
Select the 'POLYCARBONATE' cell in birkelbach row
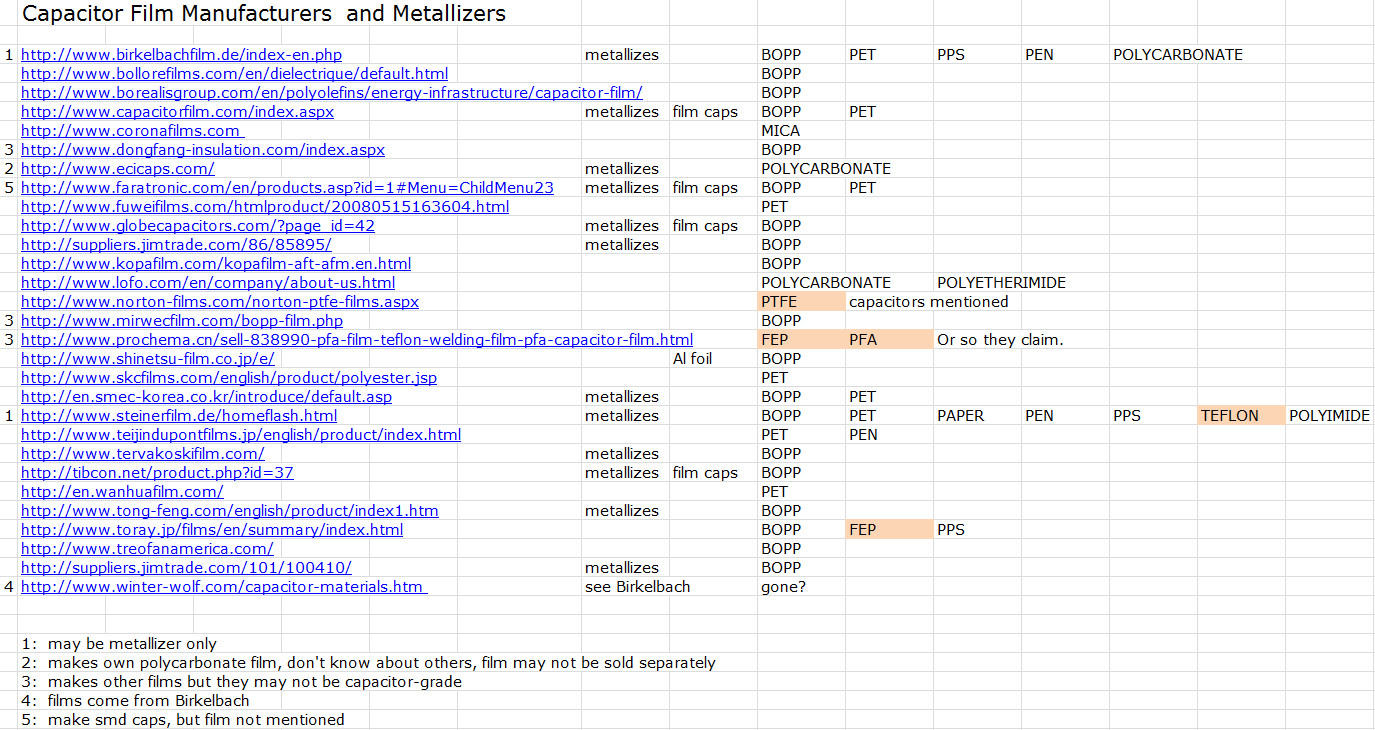click(x=1178, y=55)
